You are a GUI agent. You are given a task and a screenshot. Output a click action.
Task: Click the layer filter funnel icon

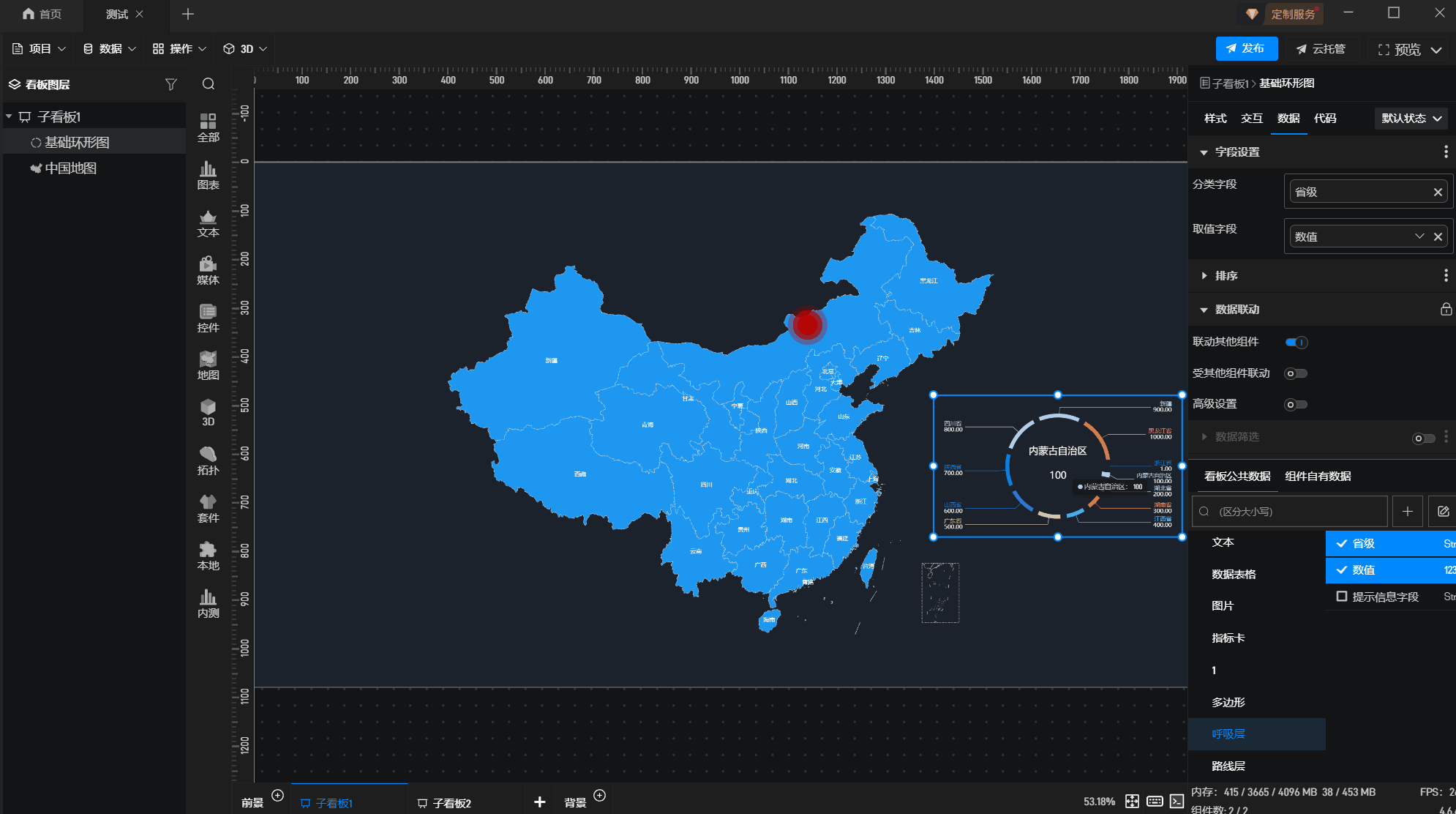170,84
